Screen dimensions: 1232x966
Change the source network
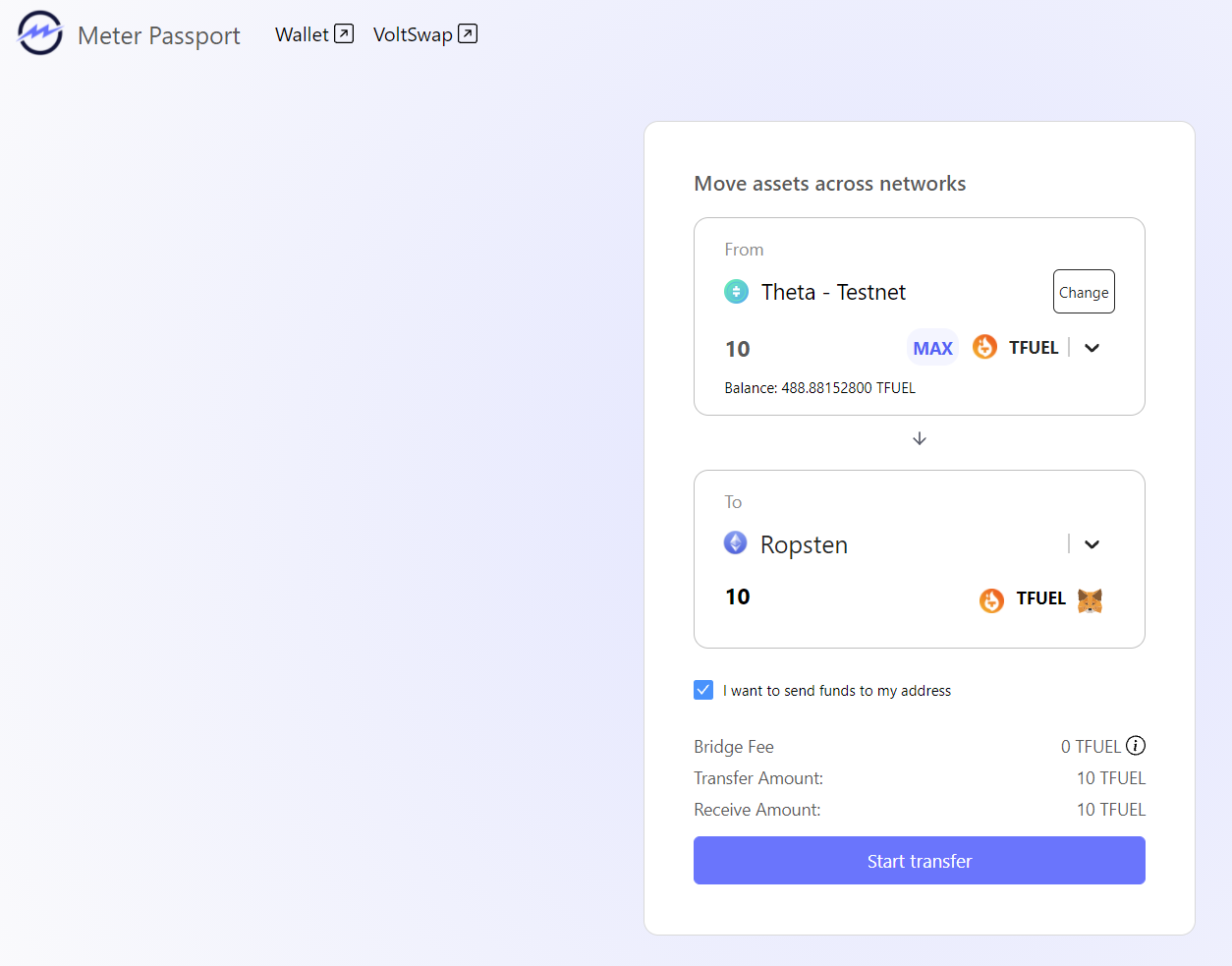point(1084,292)
